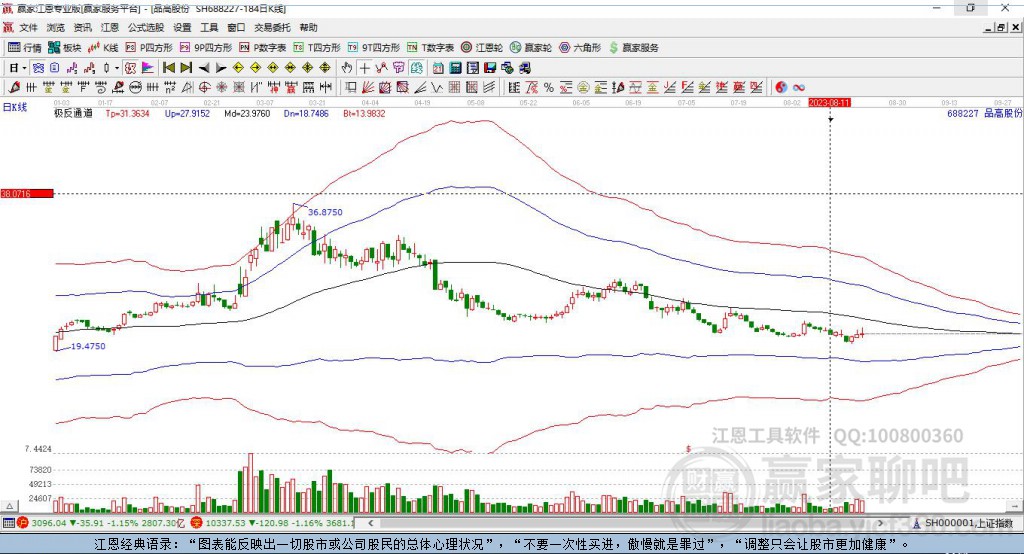The height and width of the screenshot is (554, 1024).
Task: Click the 19.4750 low price label
Action: tap(88, 346)
